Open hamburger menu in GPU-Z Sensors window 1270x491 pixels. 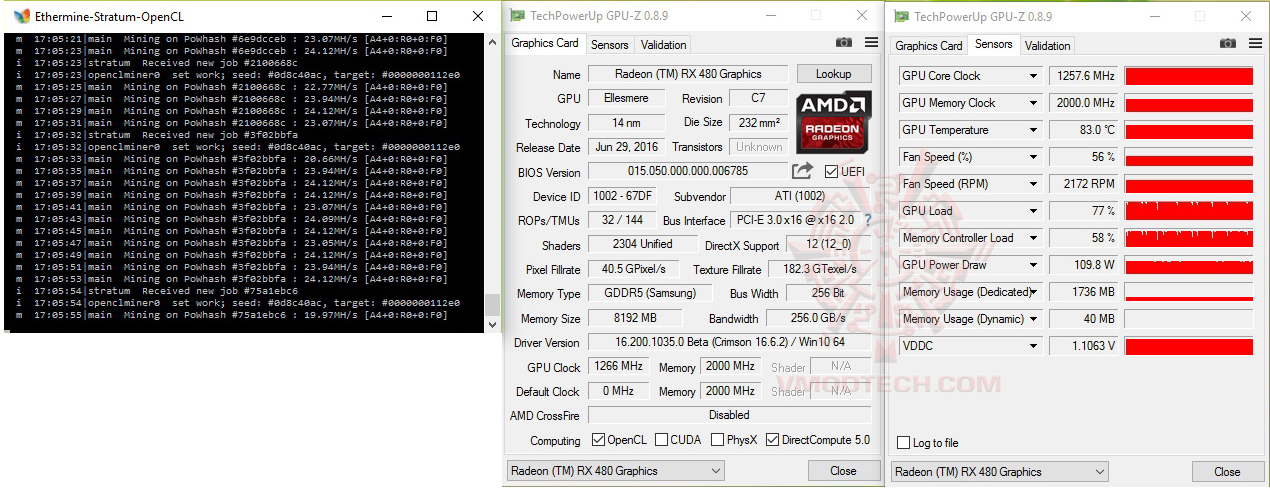[x=1255, y=44]
